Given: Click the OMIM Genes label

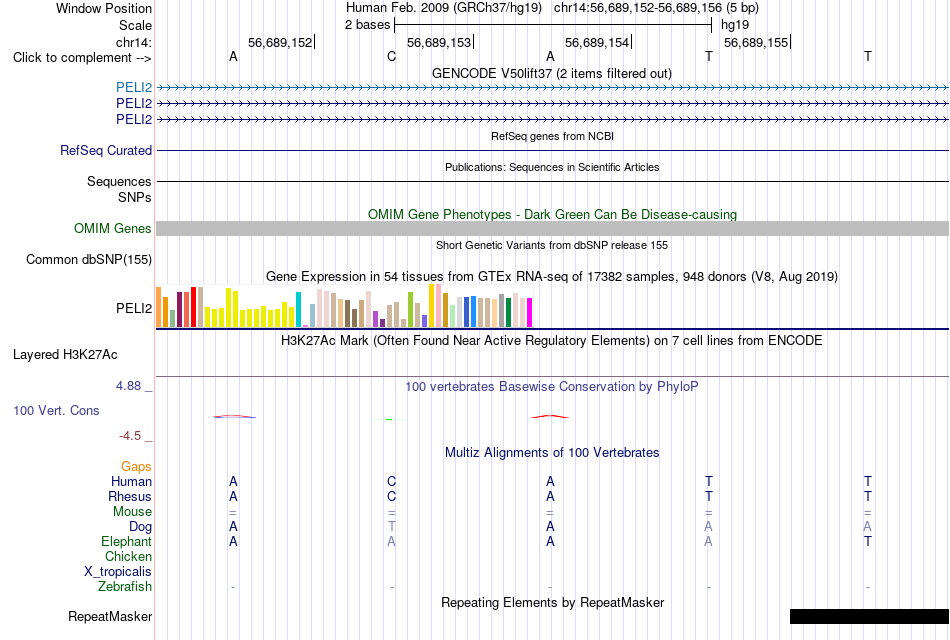Looking at the screenshot, I should (112, 228).
